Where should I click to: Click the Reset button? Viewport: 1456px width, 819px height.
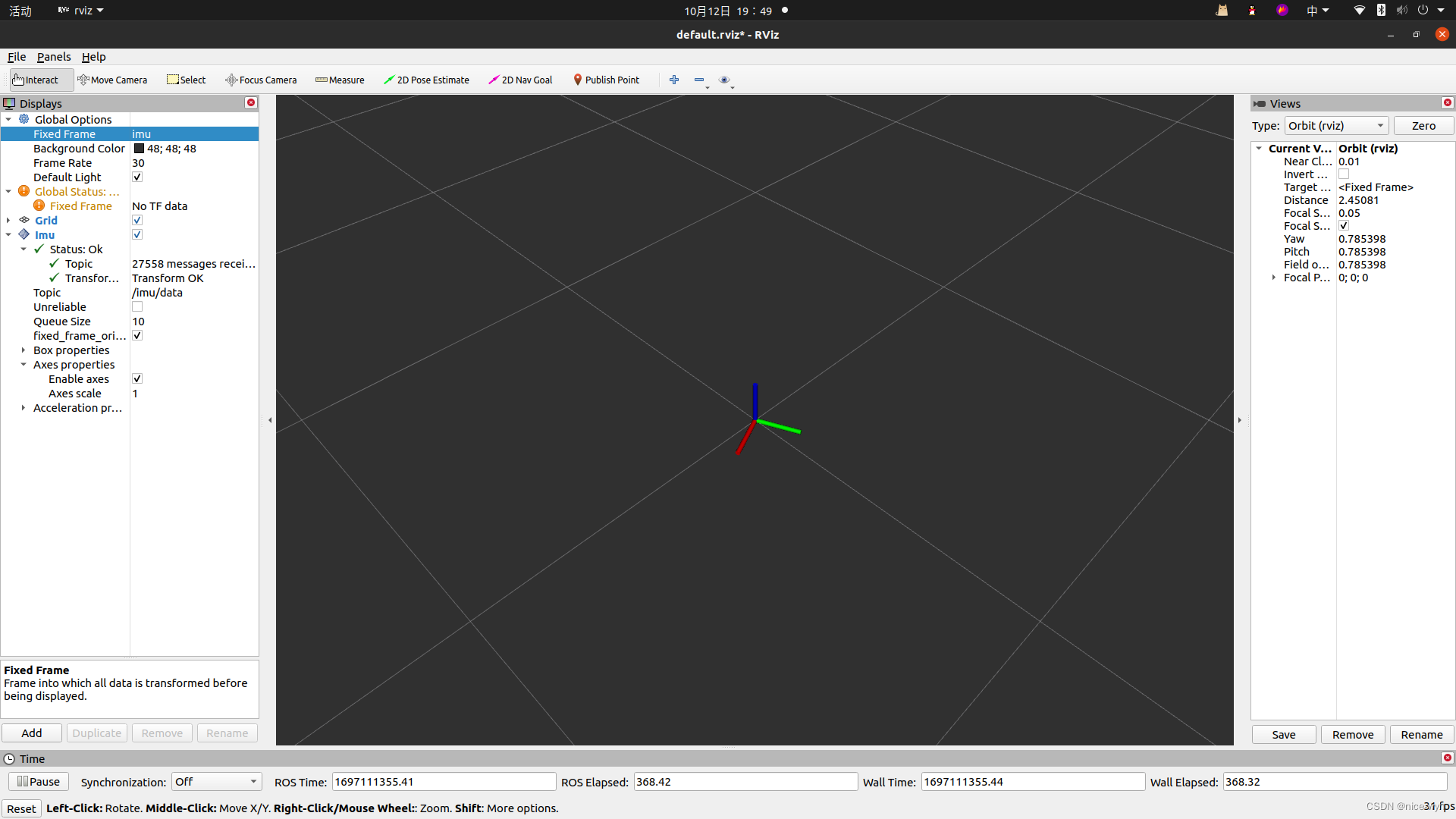tap(21, 808)
